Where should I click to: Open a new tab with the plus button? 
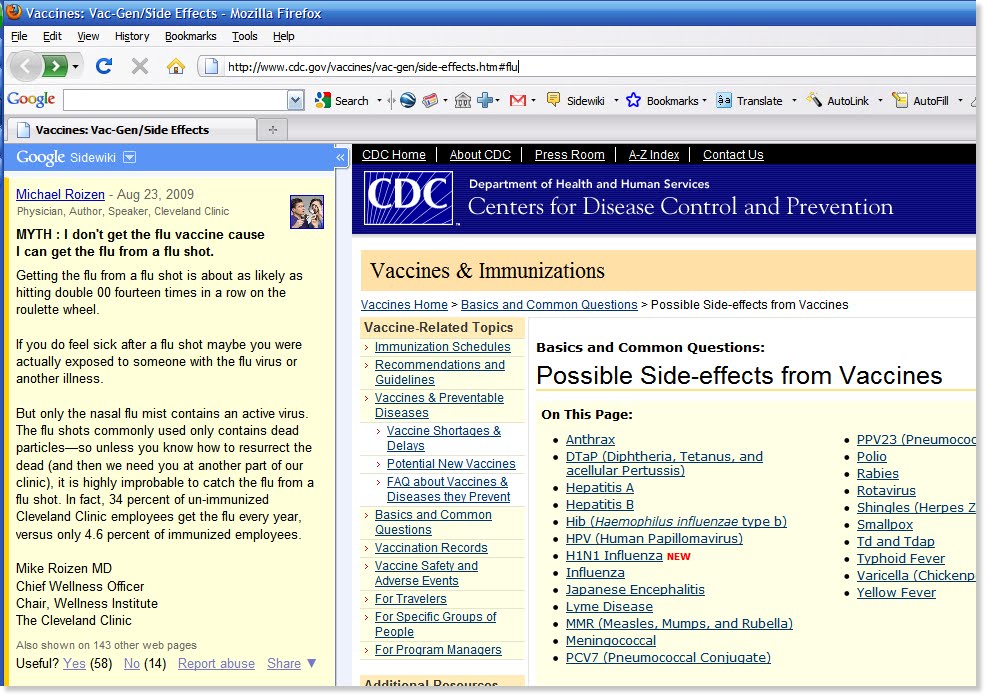pos(273,129)
